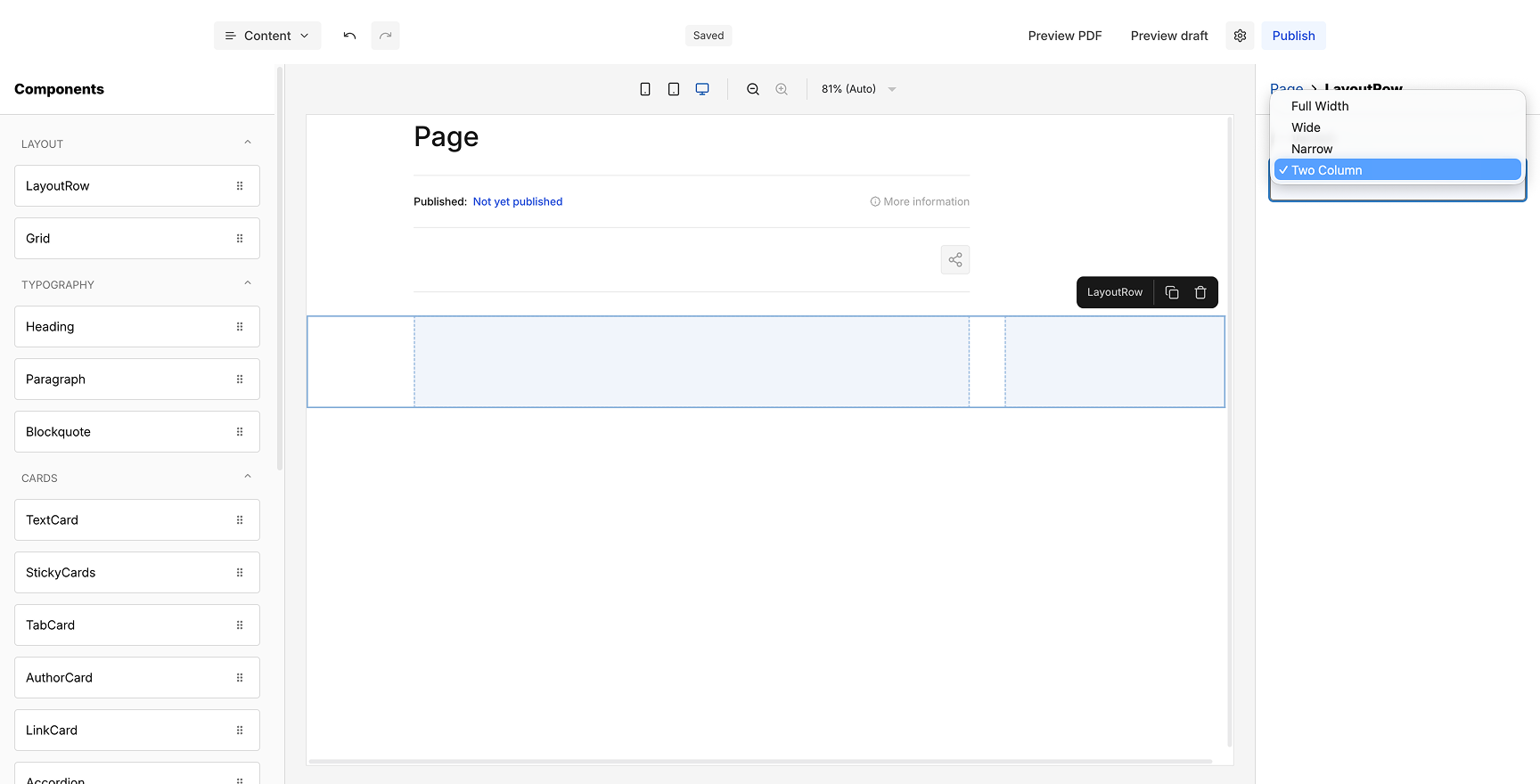1540x784 pixels.
Task: Select the Wide option
Action: 1397,127
